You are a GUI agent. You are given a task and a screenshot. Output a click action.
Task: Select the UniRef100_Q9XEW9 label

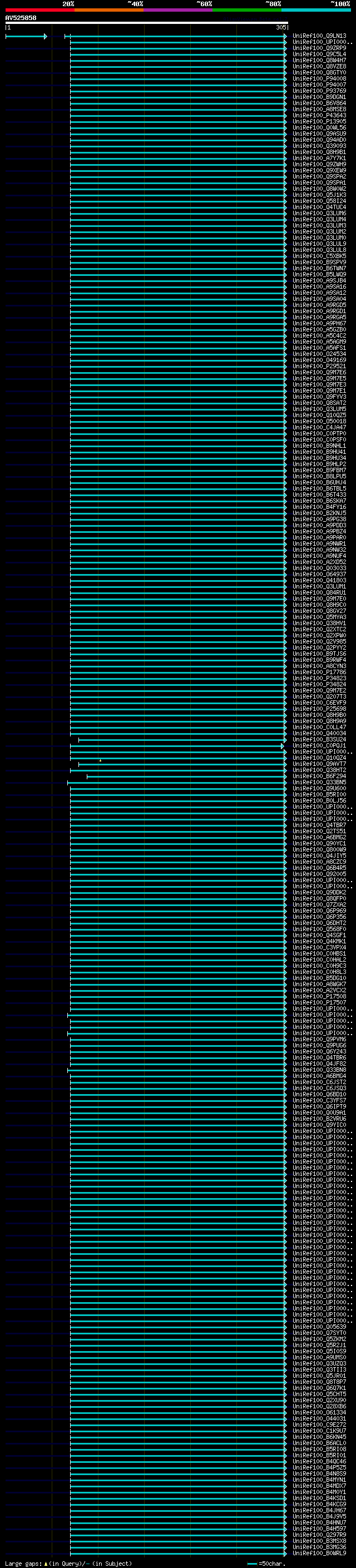pyautogui.click(x=319, y=170)
